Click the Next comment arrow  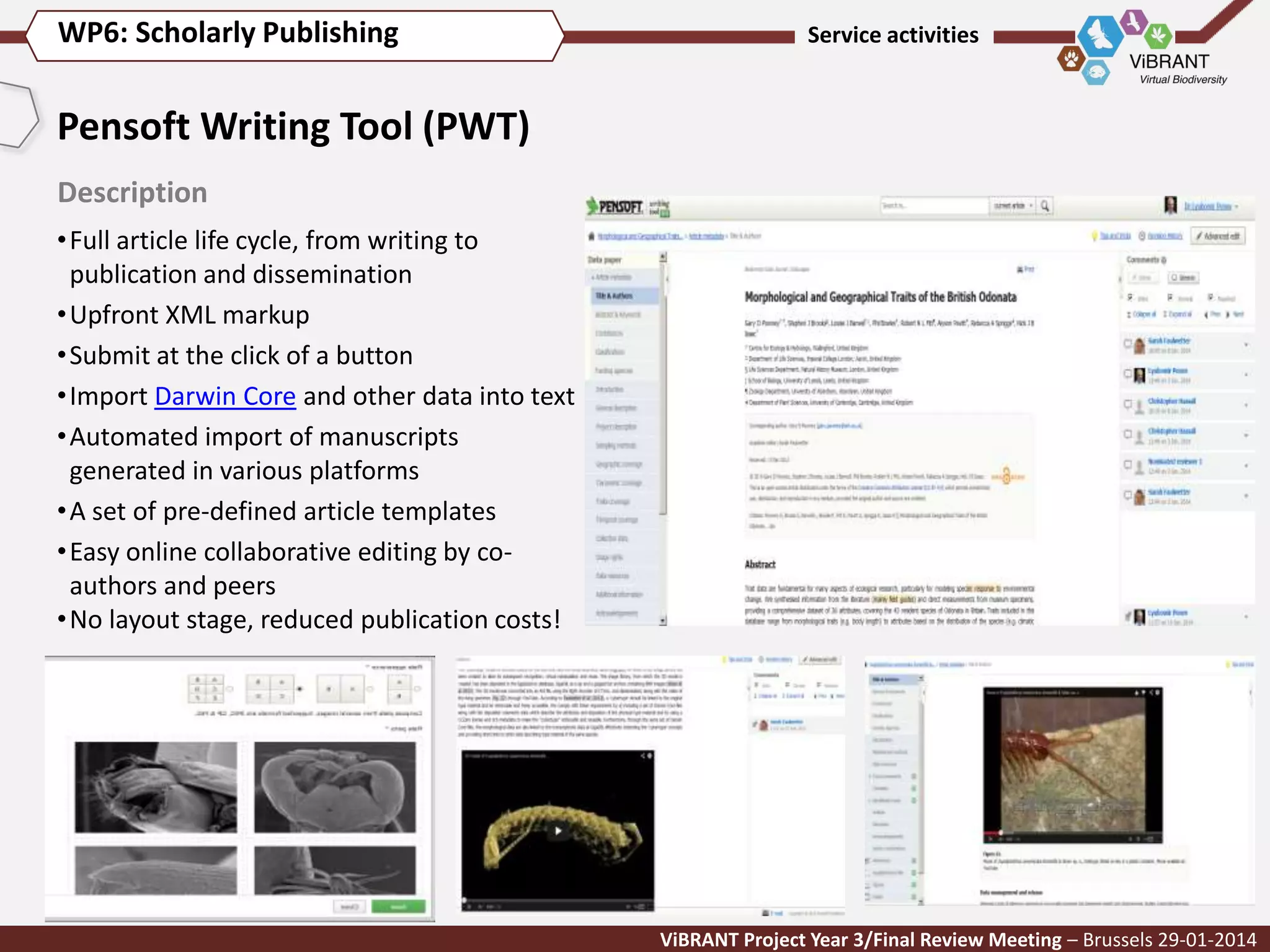tap(1228, 314)
